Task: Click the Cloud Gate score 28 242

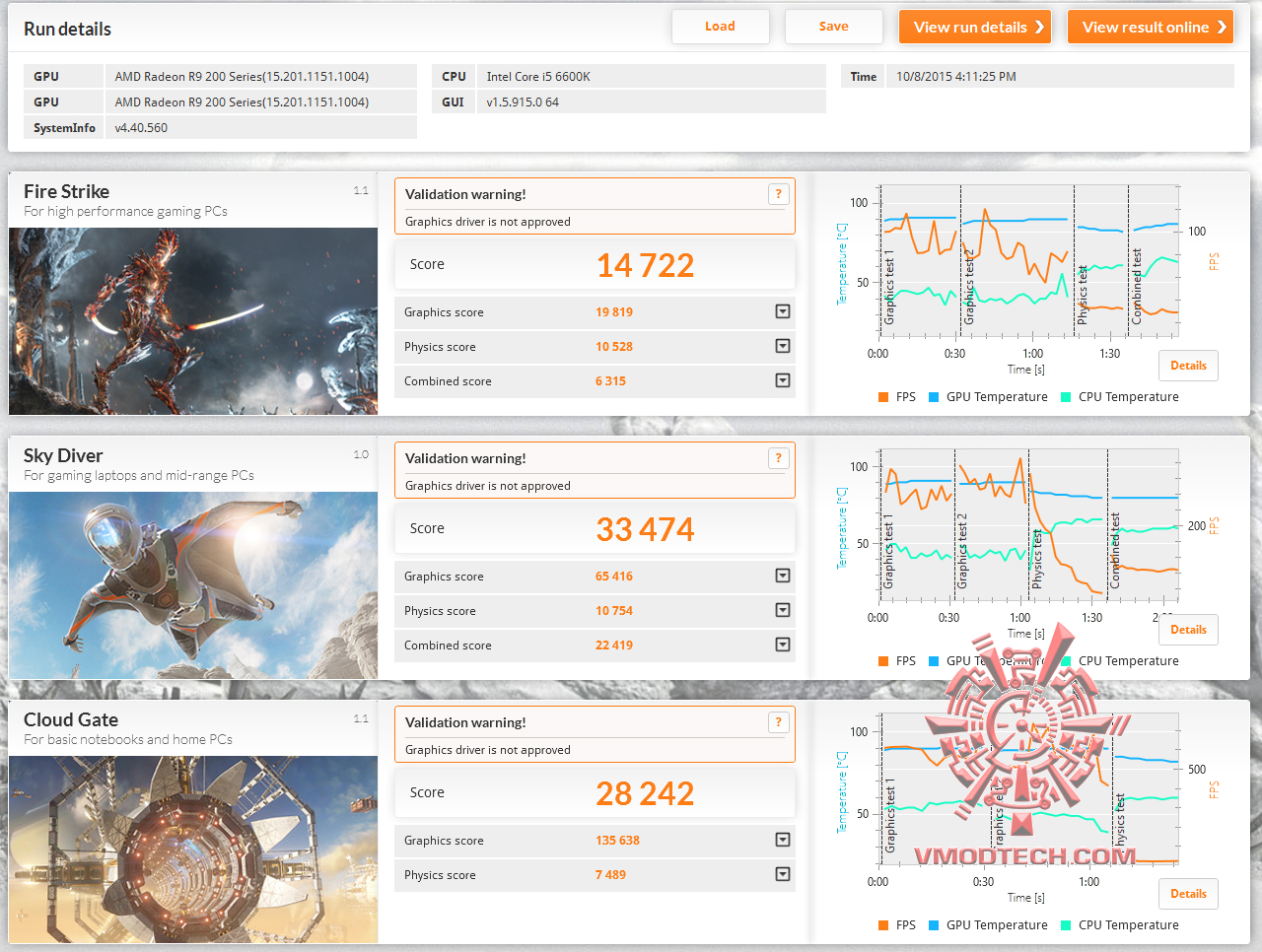Action: pos(645,793)
